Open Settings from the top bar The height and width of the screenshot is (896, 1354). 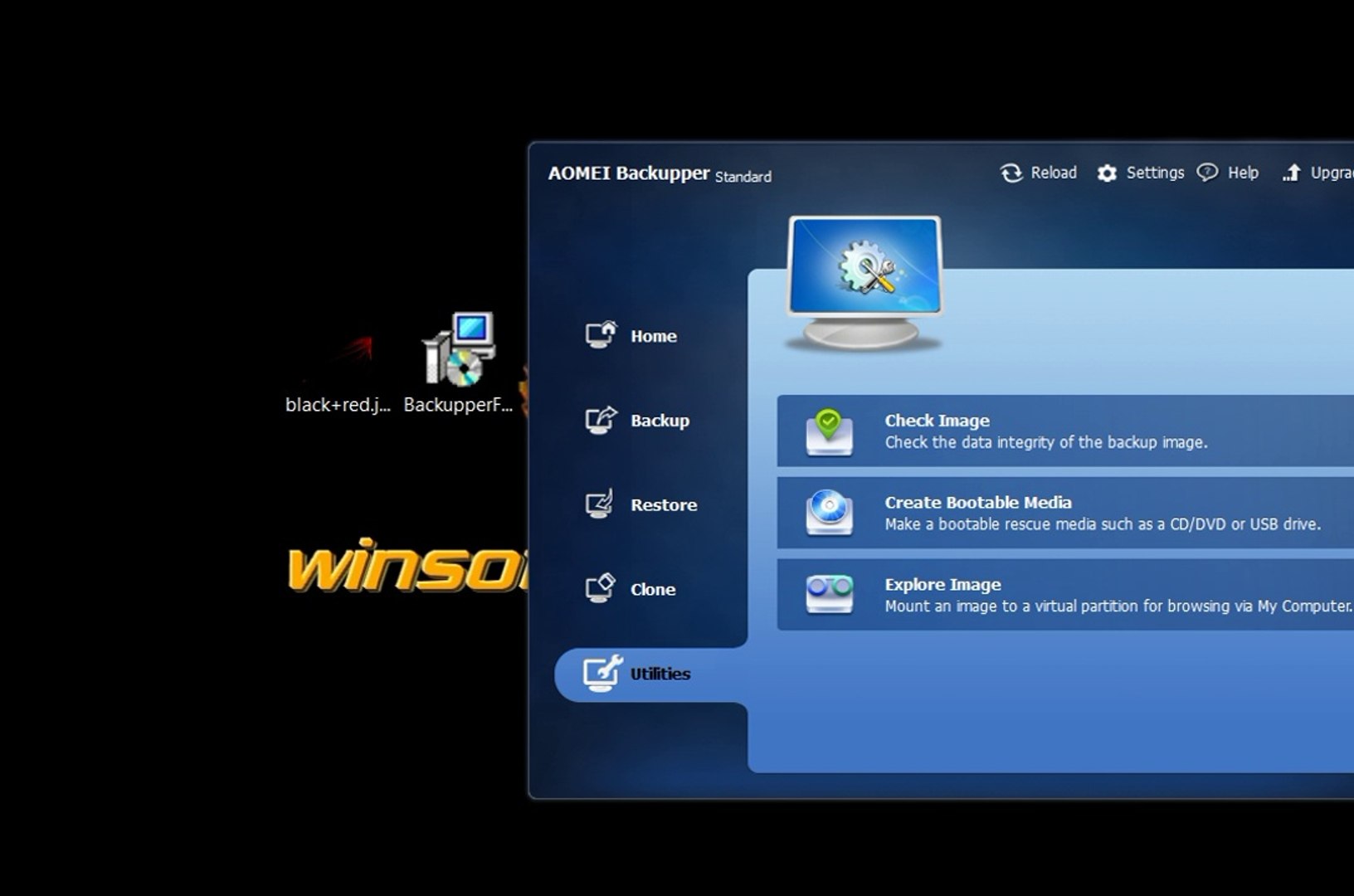click(1155, 173)
